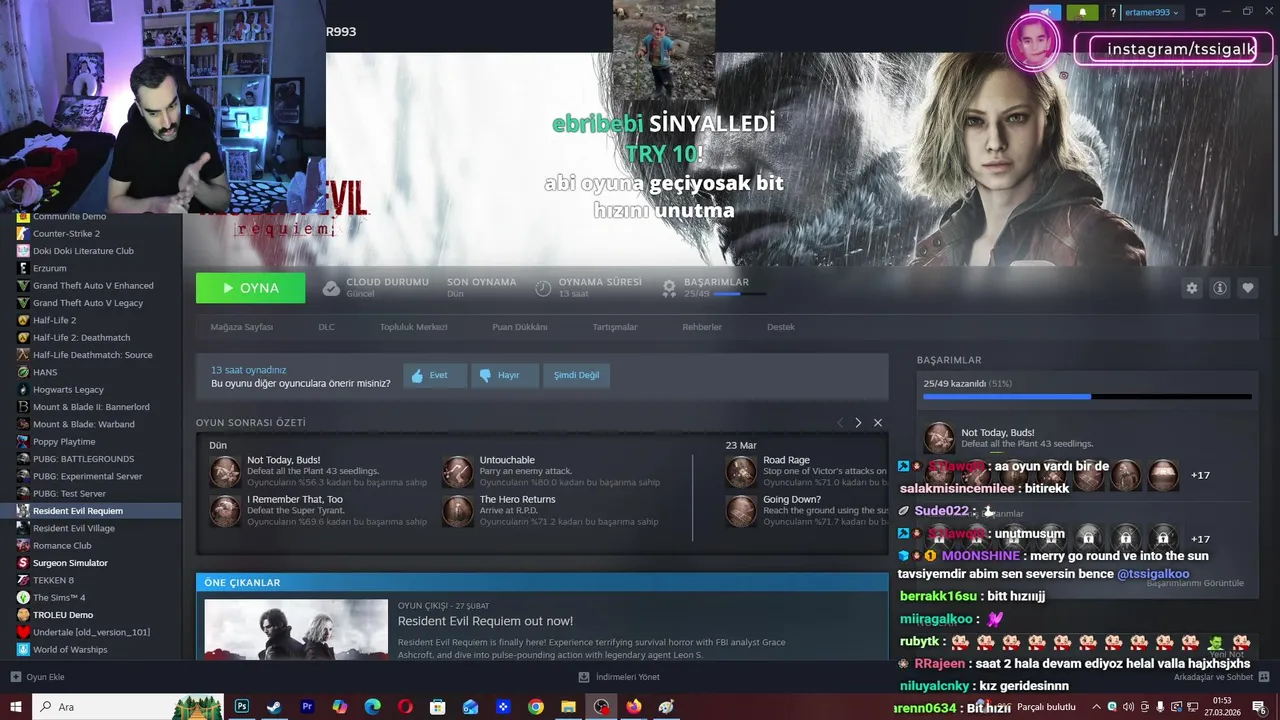Click the PUBG: BATTLEGROUNDS game icon
The width and height of the screenshot is (1280, 720).
tap(24, 459)
